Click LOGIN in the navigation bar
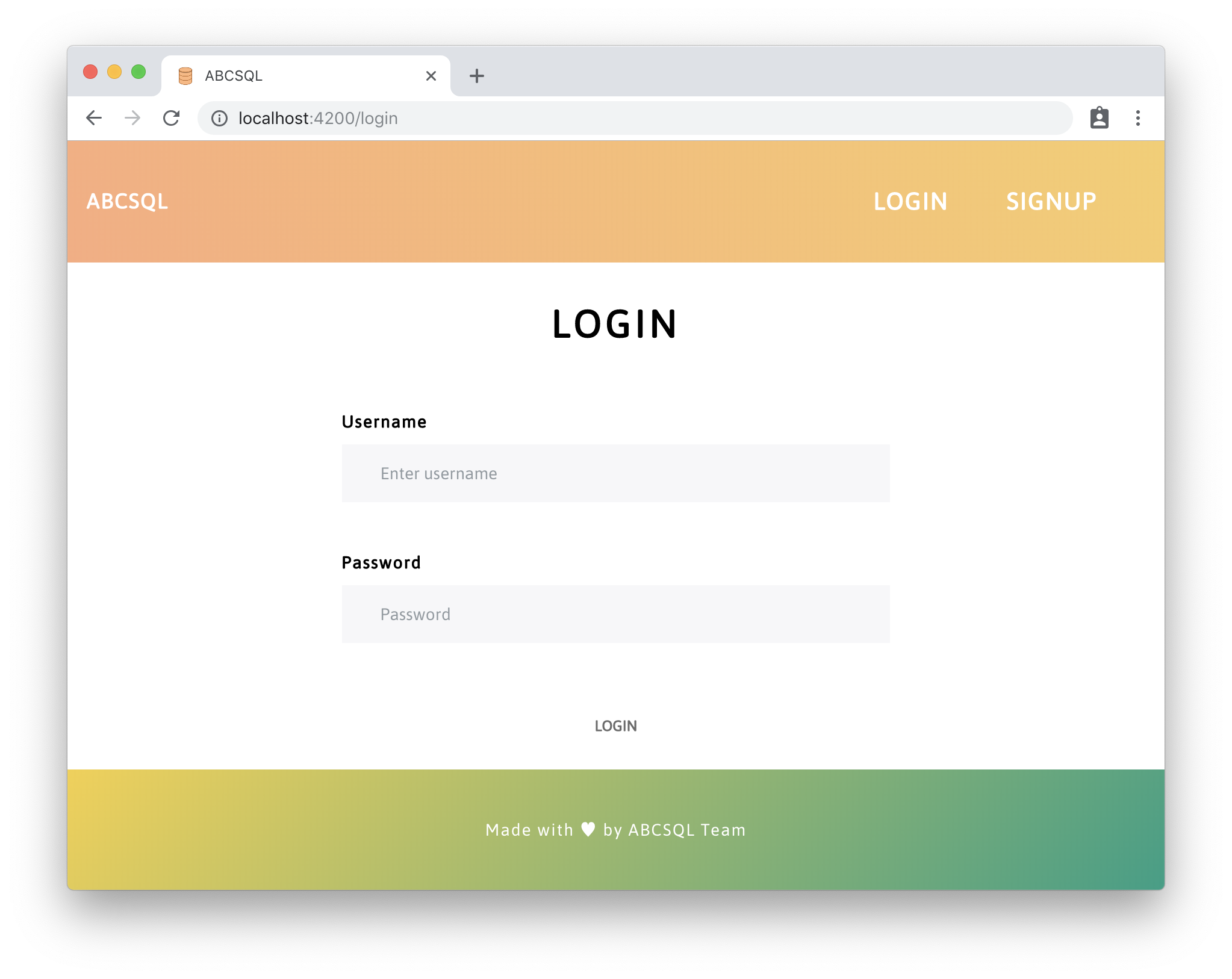Screen dimensions: 1232x979 pyautogui.click(x=910, y=202)
